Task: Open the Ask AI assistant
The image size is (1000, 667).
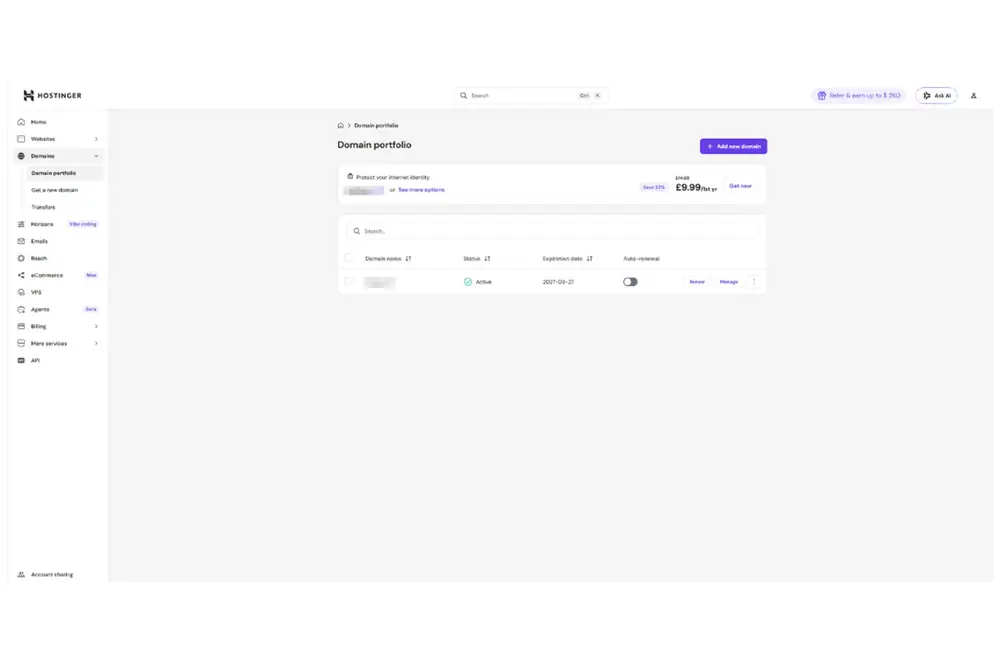Action: pos(936,96)
